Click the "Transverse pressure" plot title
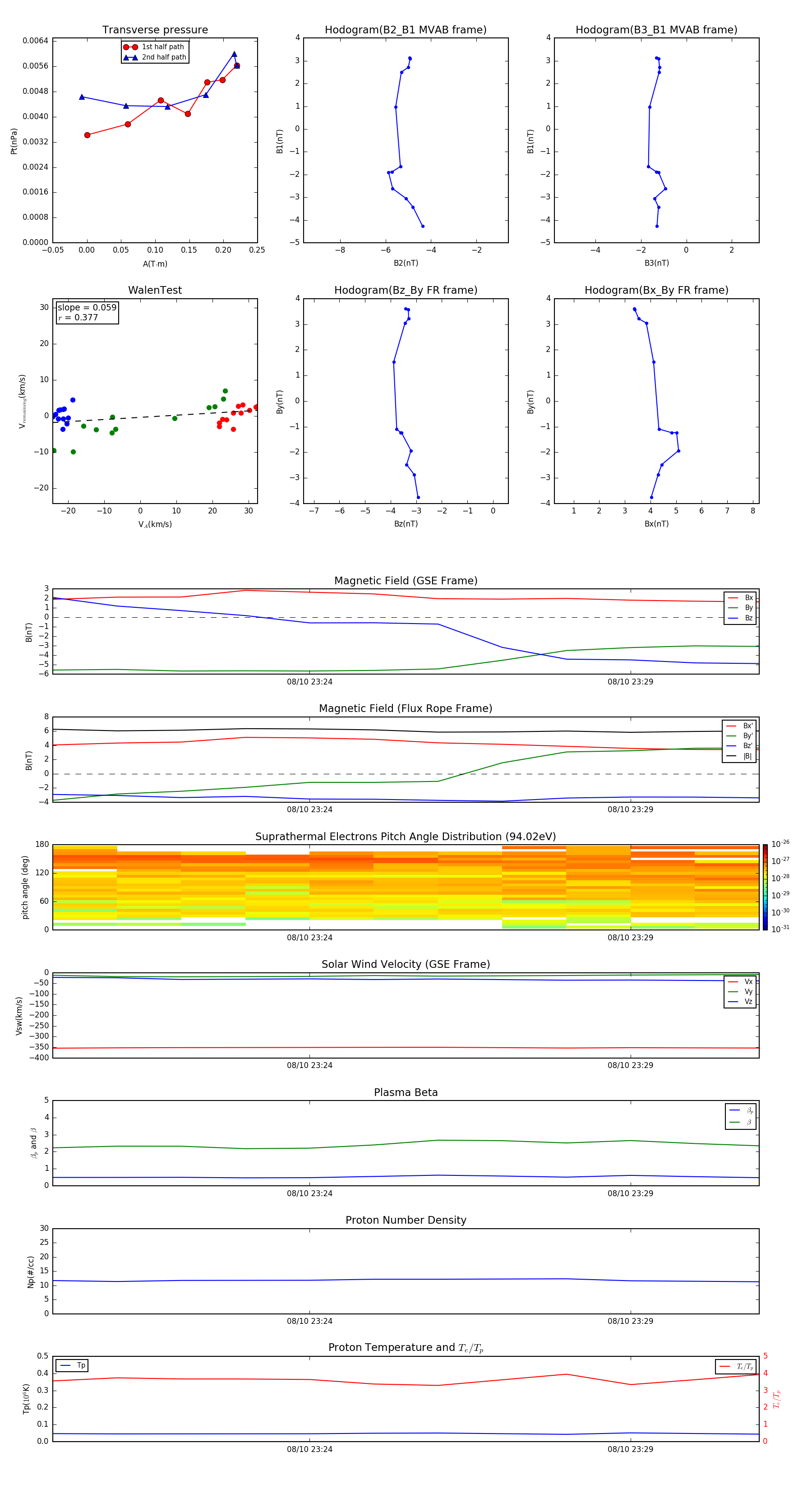The image size is (812, 1489). [x=155, y=29]
